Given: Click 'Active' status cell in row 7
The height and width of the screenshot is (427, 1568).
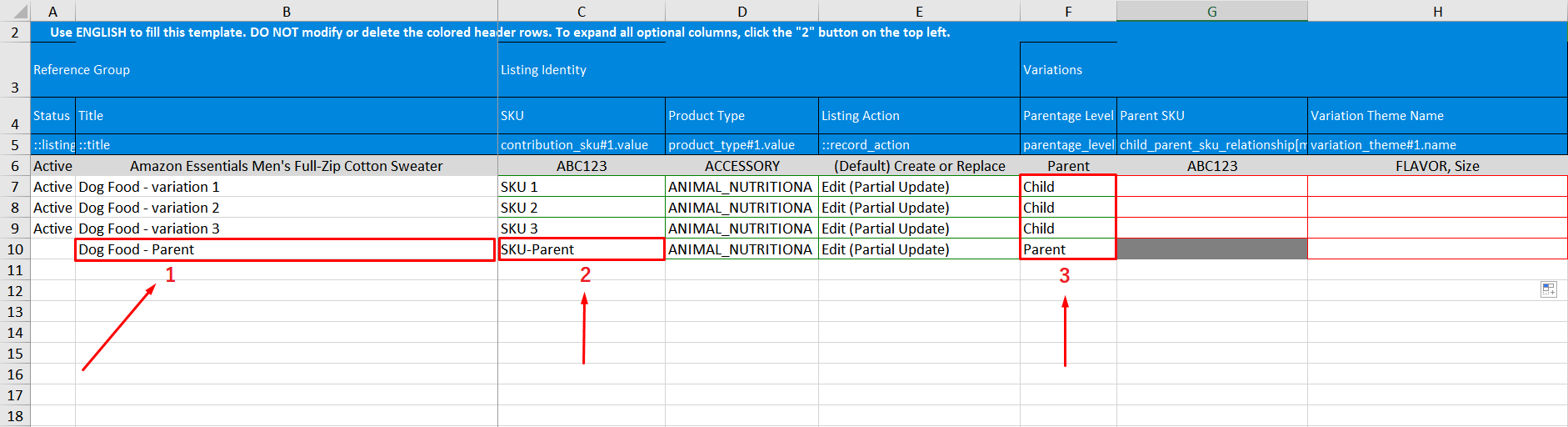Looking at the screenshot, I should 52,187.
